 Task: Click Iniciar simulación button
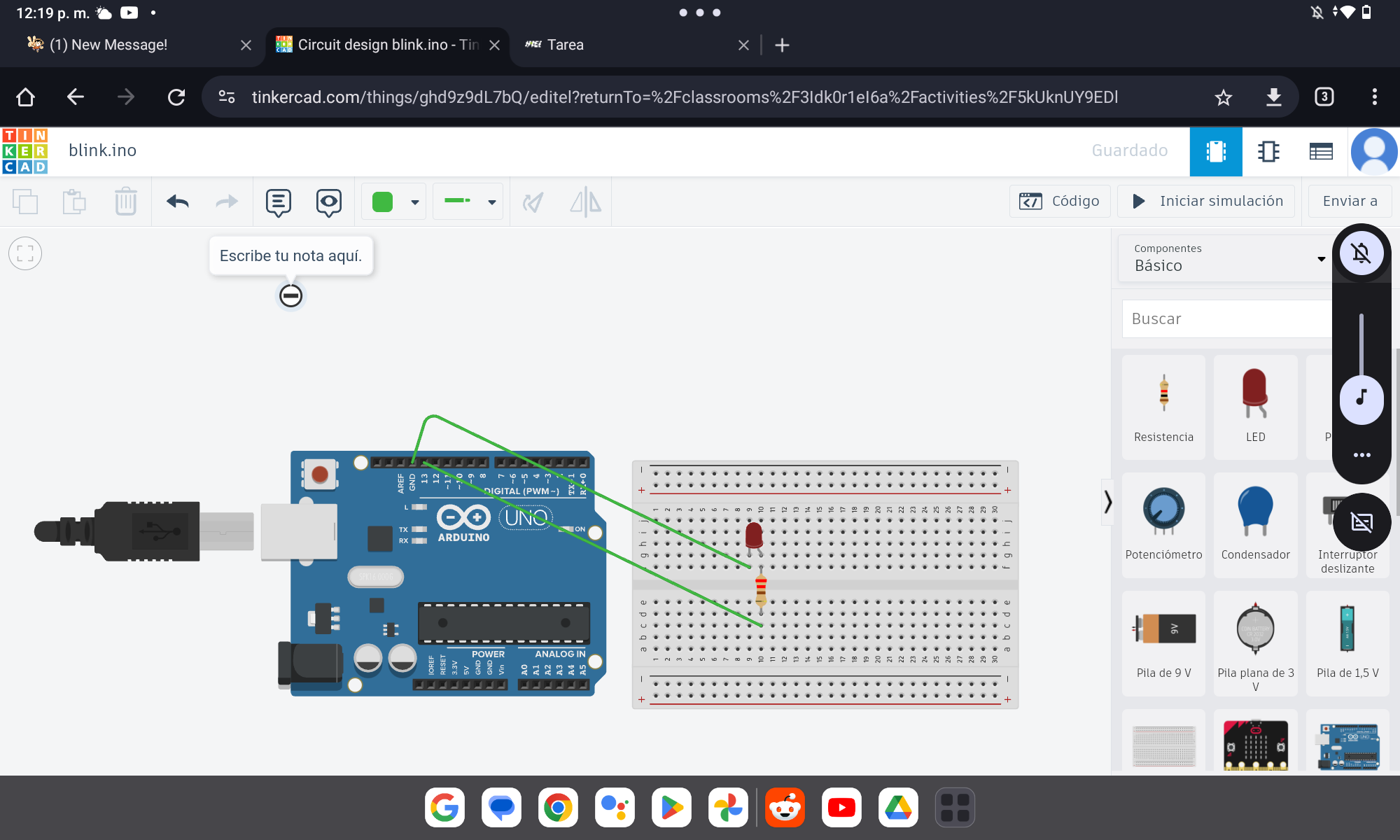1207,201
